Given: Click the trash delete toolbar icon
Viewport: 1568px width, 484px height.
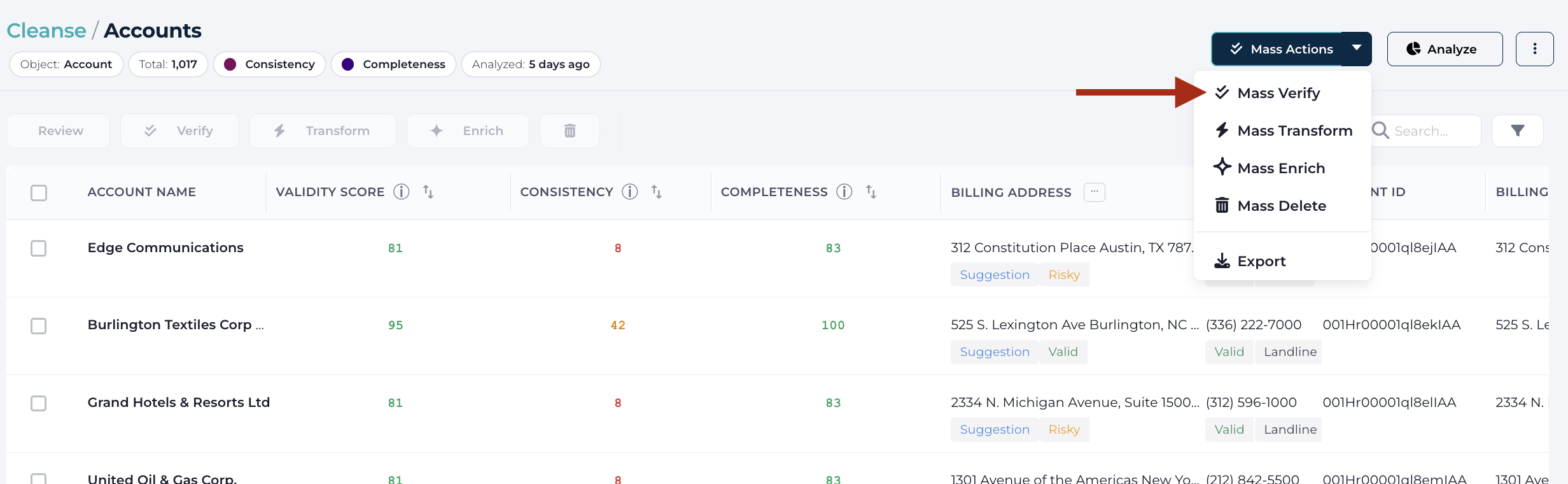Looking at the screenshot, I should click(570, 131).
